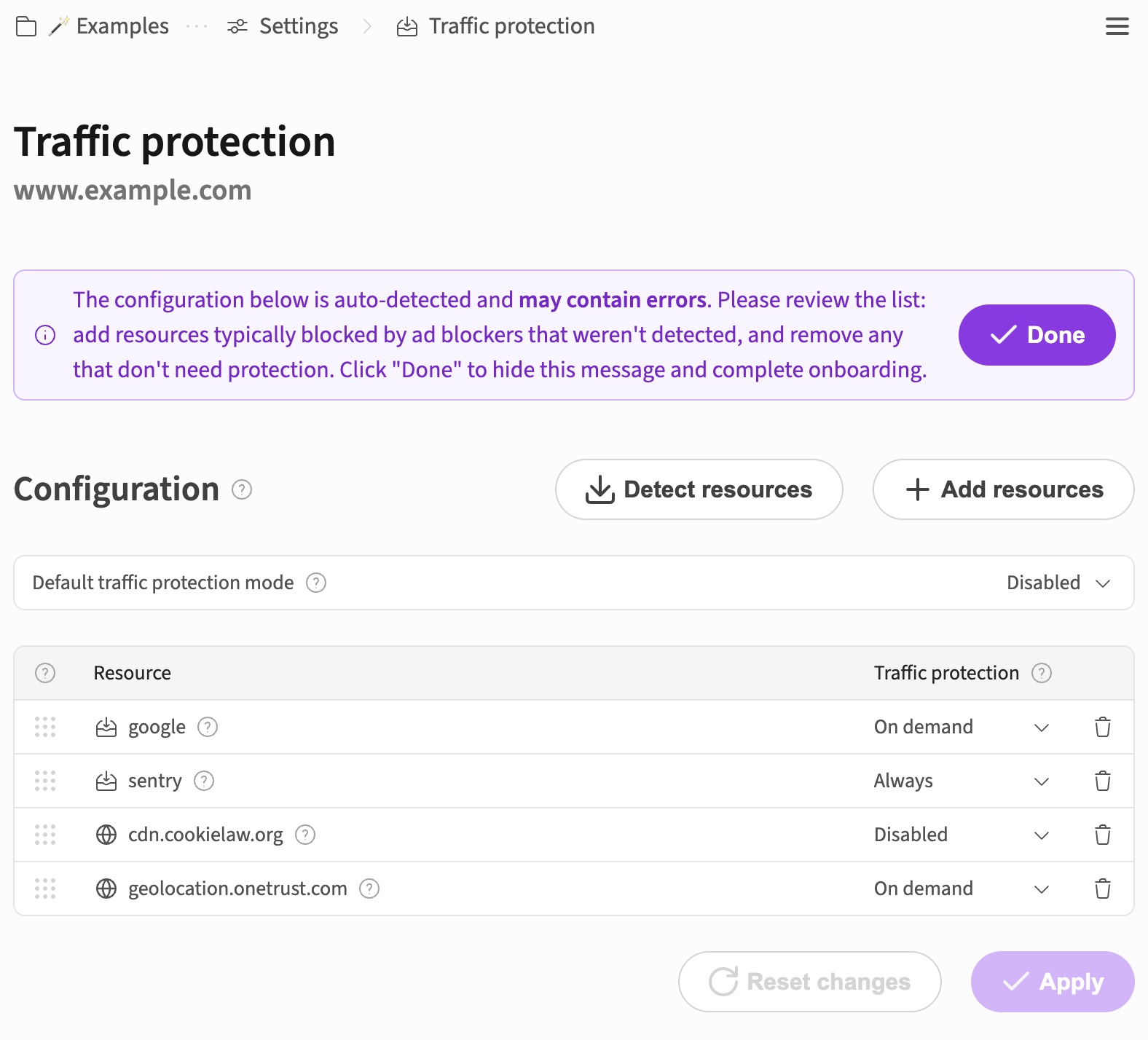Expand the breadcrumb ellipsis
Screen dimensions: 1148x1040
point(197,27)
